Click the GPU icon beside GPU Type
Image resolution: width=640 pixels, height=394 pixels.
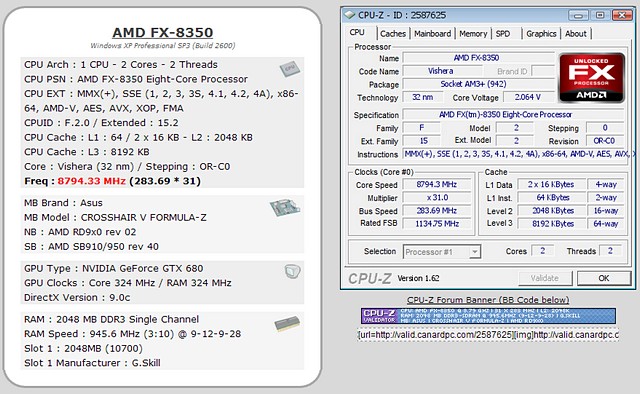pyautogui.click(x=292, y=271)
